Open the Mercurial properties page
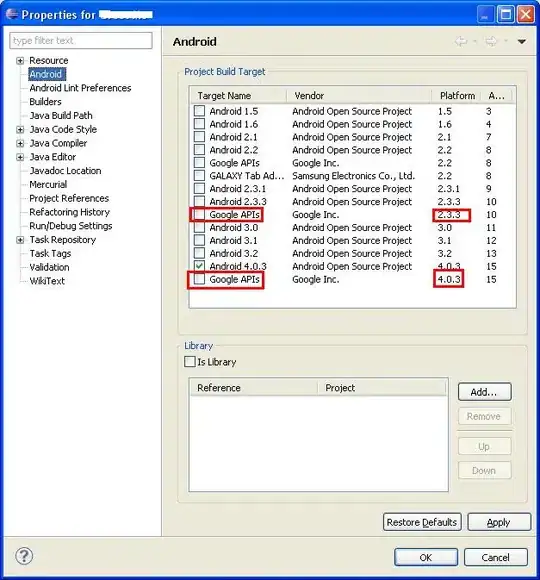The width and height of the screenshot is (540, 580). [48, 184]
